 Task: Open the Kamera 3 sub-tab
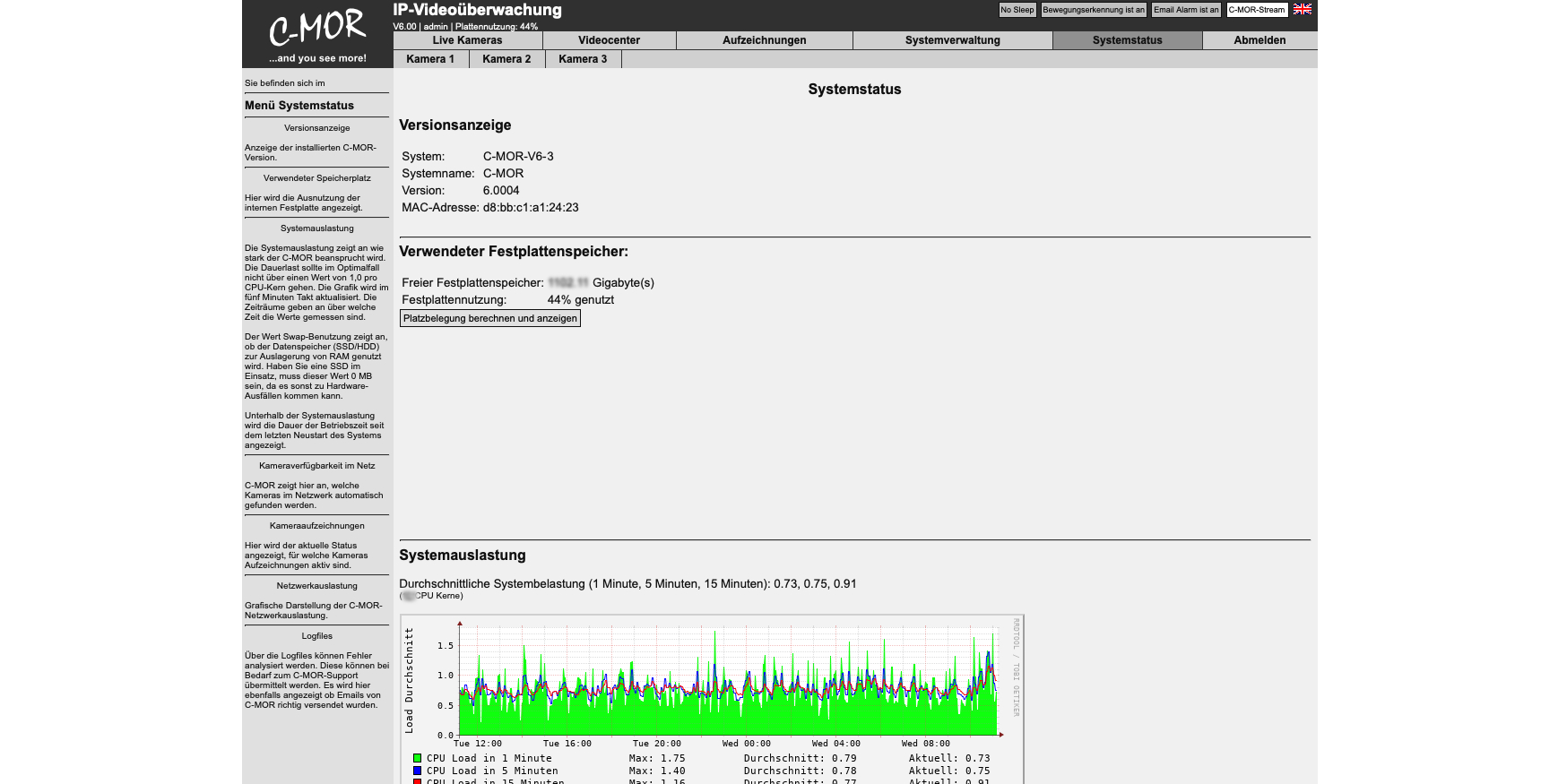coord(583,59)
